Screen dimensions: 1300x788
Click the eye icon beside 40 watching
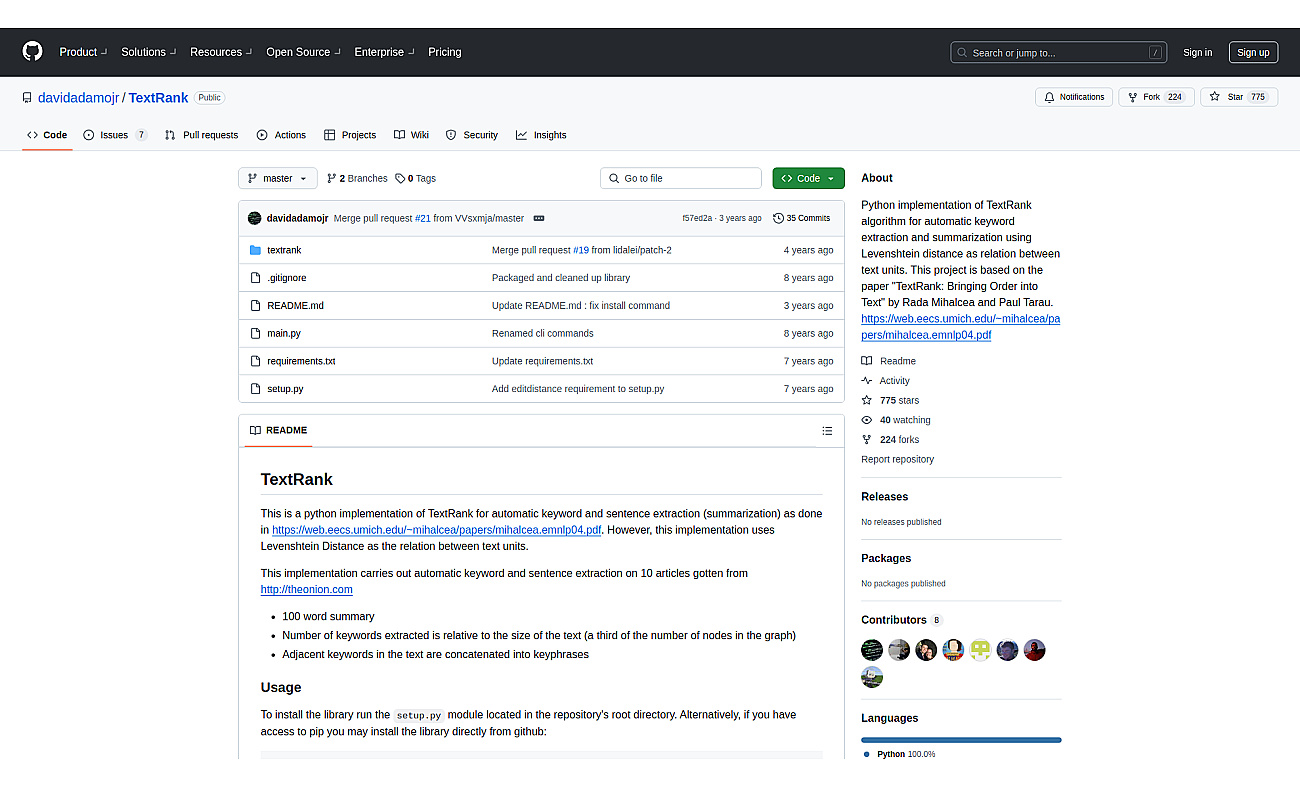coord(867,420)
